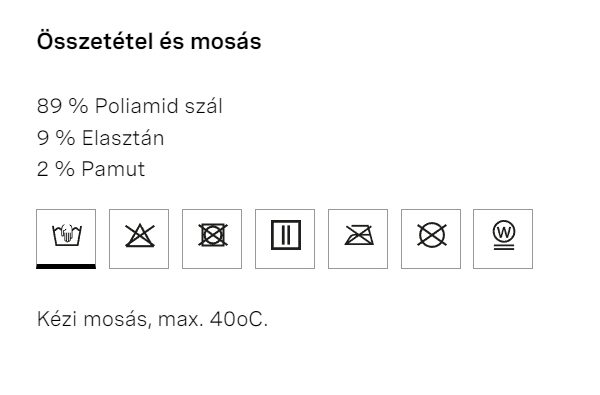Click the do not bleach triangle icon

(x=139, y=239)
